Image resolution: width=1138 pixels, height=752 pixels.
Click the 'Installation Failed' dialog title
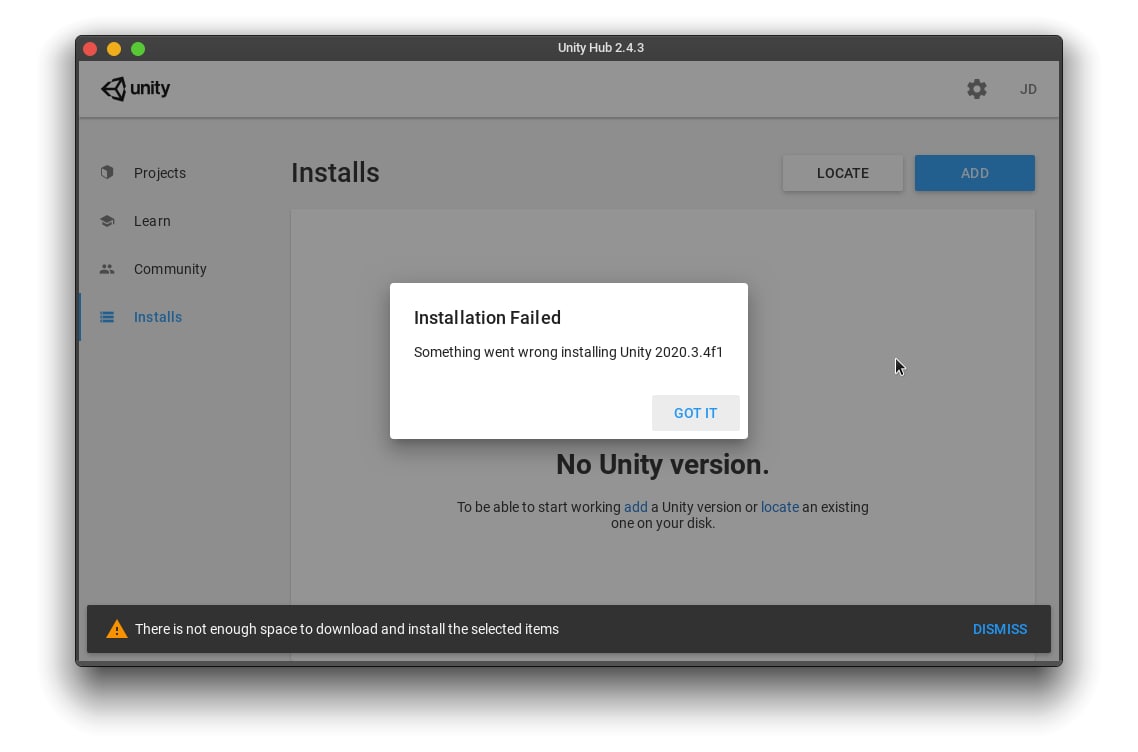(487, 318)
